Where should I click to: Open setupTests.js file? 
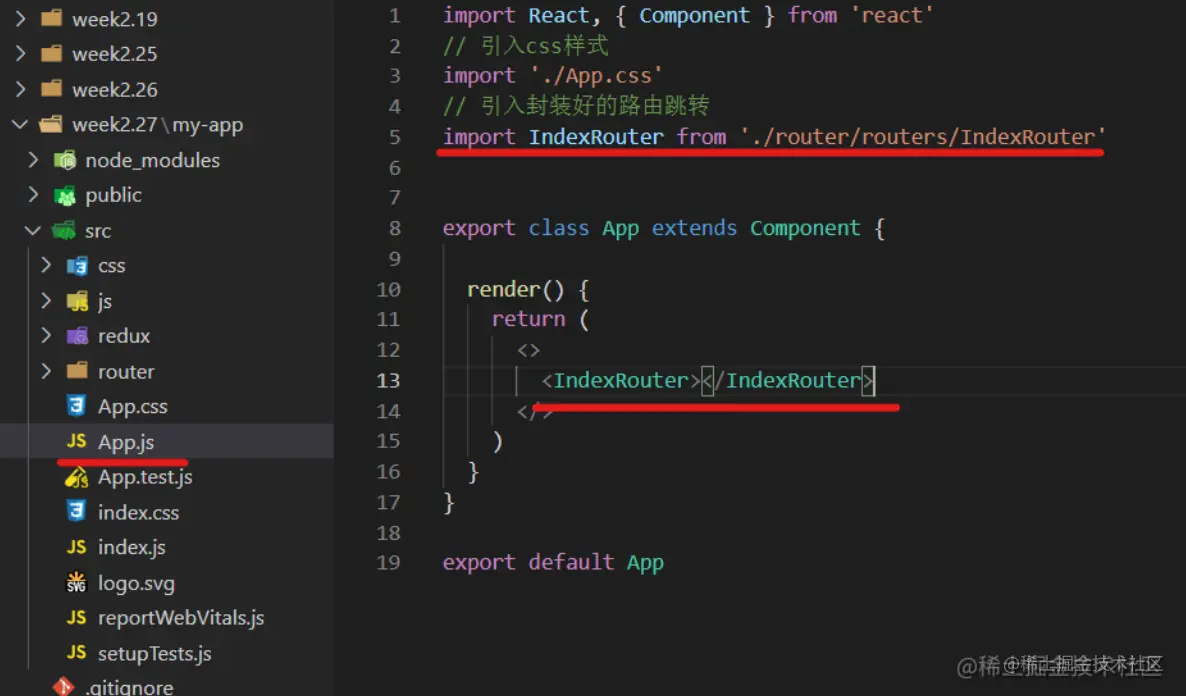(155, 654)
